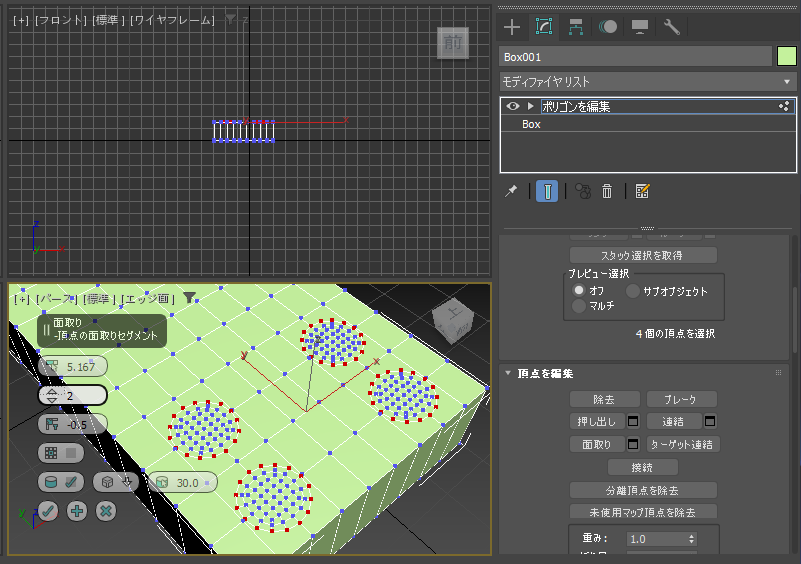Open the [エッジ面] shading menu
The width and height of the screenshot is (801, 564).
148,298
